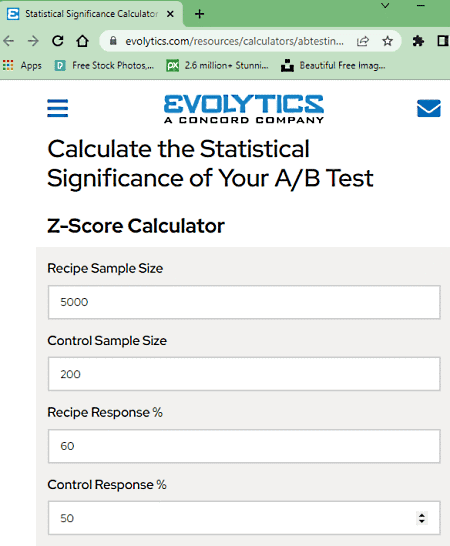Screen dimensions: 450x546
Task: Open the Extensions puzzle icon
Action: pos(418,41)
